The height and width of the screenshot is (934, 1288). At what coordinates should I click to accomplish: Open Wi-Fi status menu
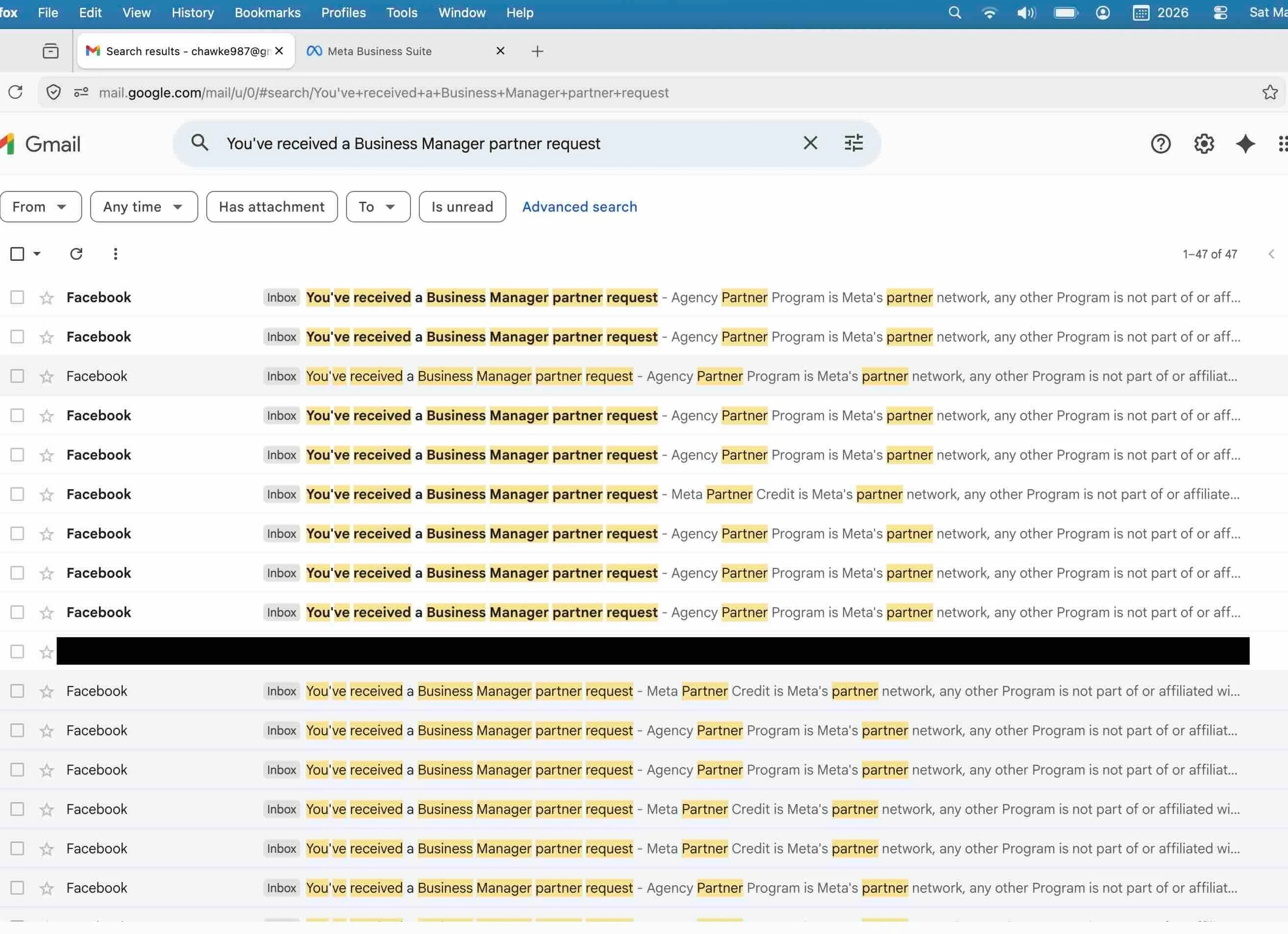(989, 12)
